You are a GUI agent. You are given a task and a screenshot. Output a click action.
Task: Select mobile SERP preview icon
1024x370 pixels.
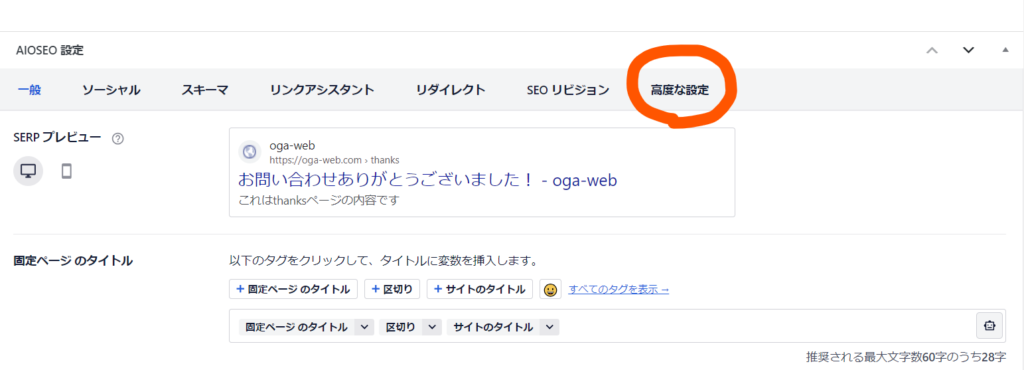(x=66, y=171)
